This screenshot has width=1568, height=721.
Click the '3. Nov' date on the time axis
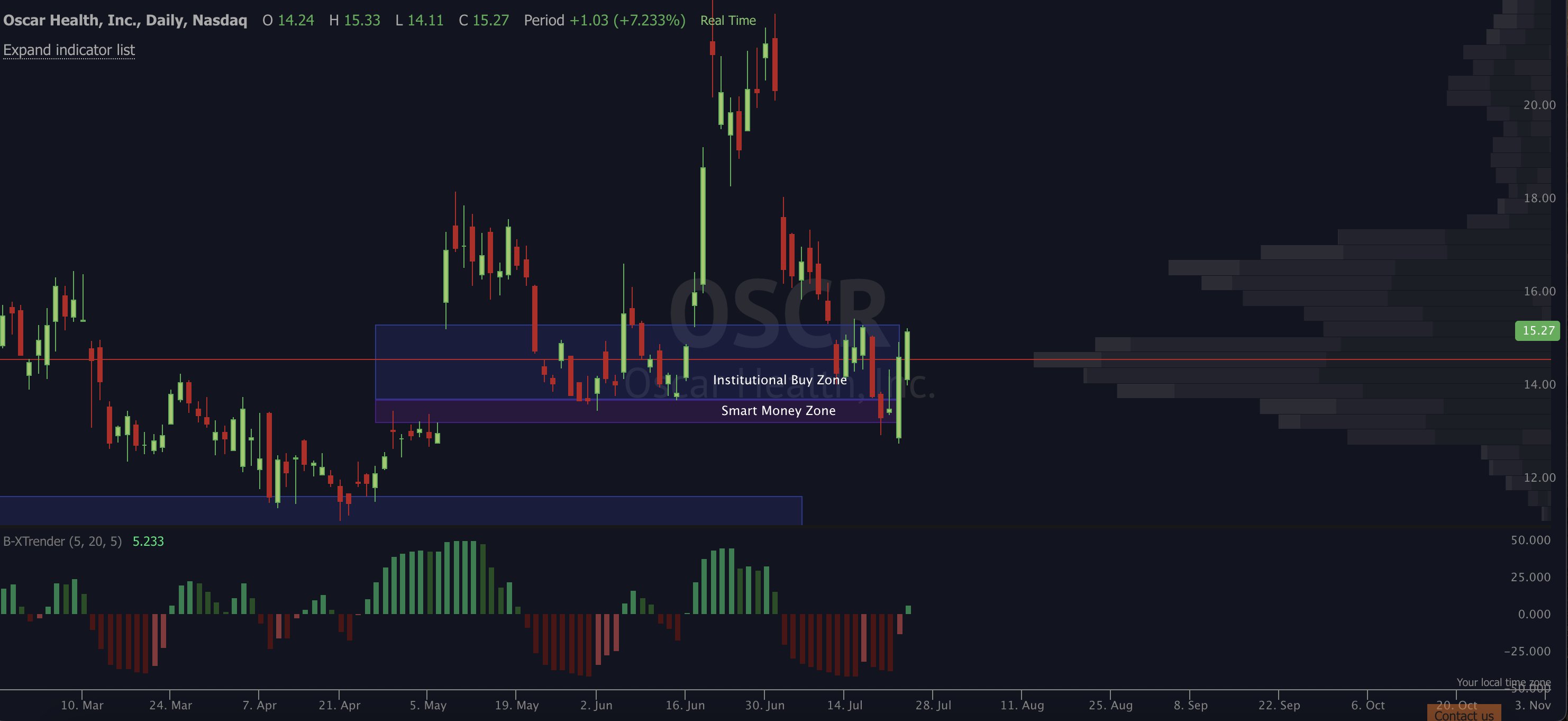(x=1533, y=705)
